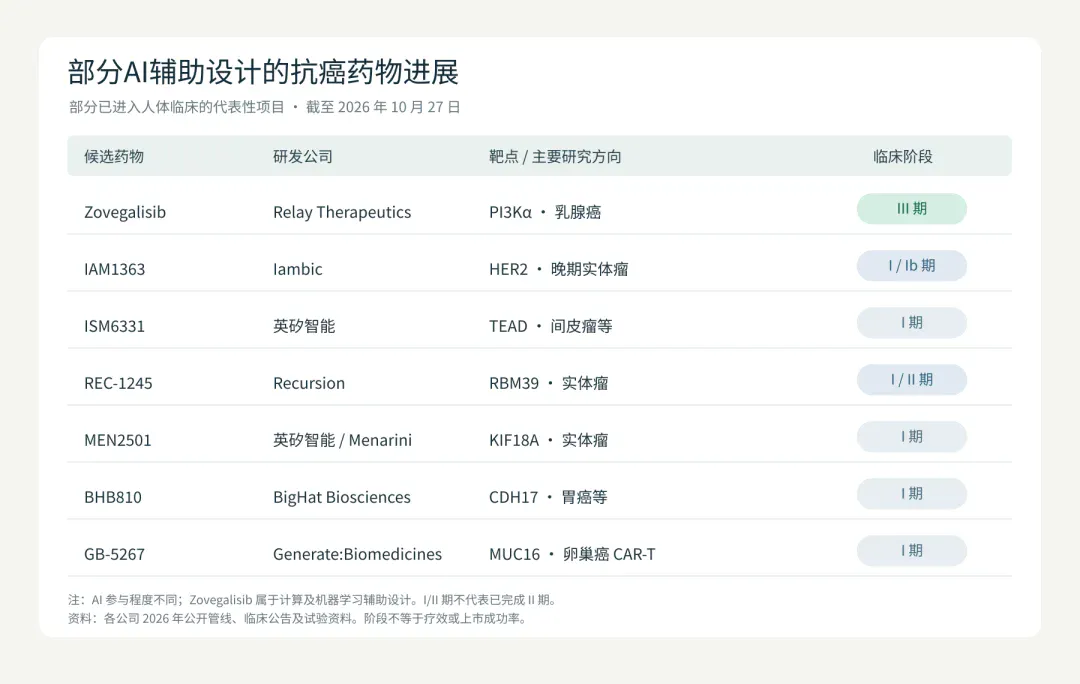This screenshot has height=684, width=1080.
Task: Select the Zovegalisib drug name cell
Action: pos(125,212)
